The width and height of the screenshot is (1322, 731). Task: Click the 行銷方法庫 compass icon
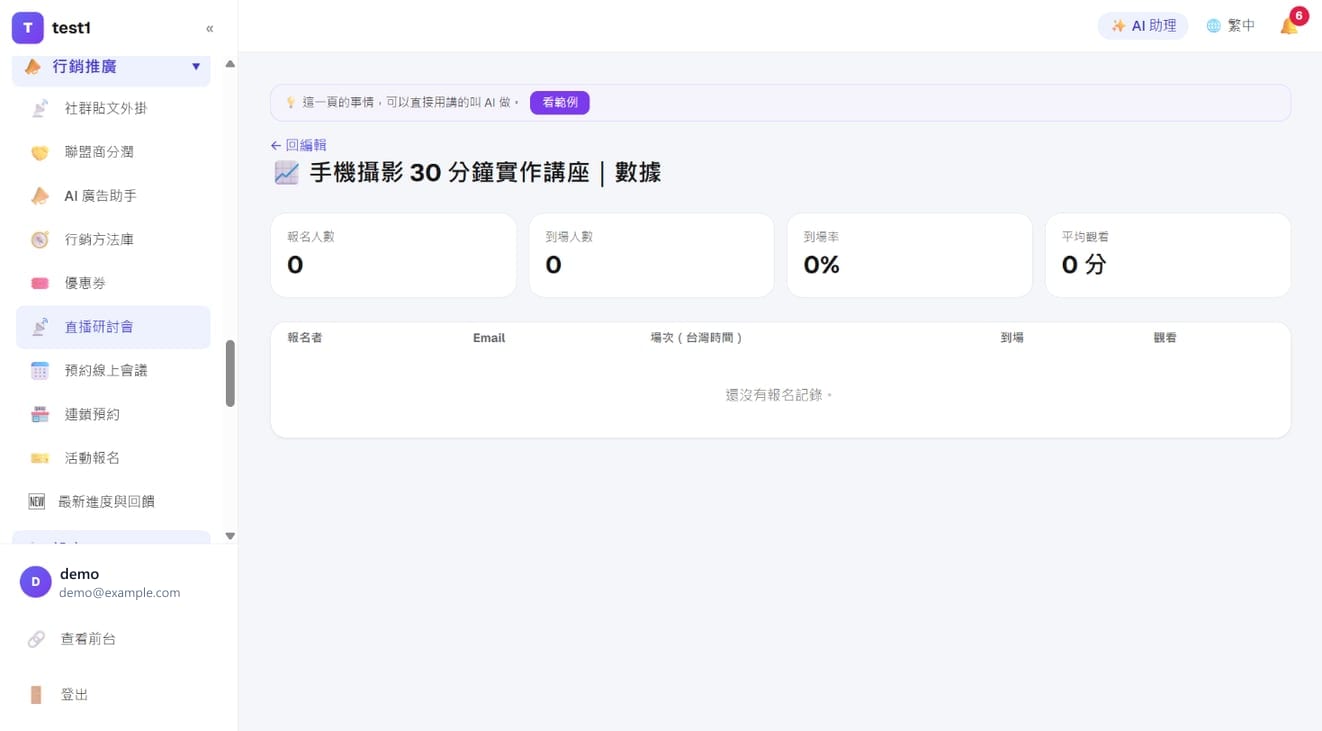click(x=40, y=239)
